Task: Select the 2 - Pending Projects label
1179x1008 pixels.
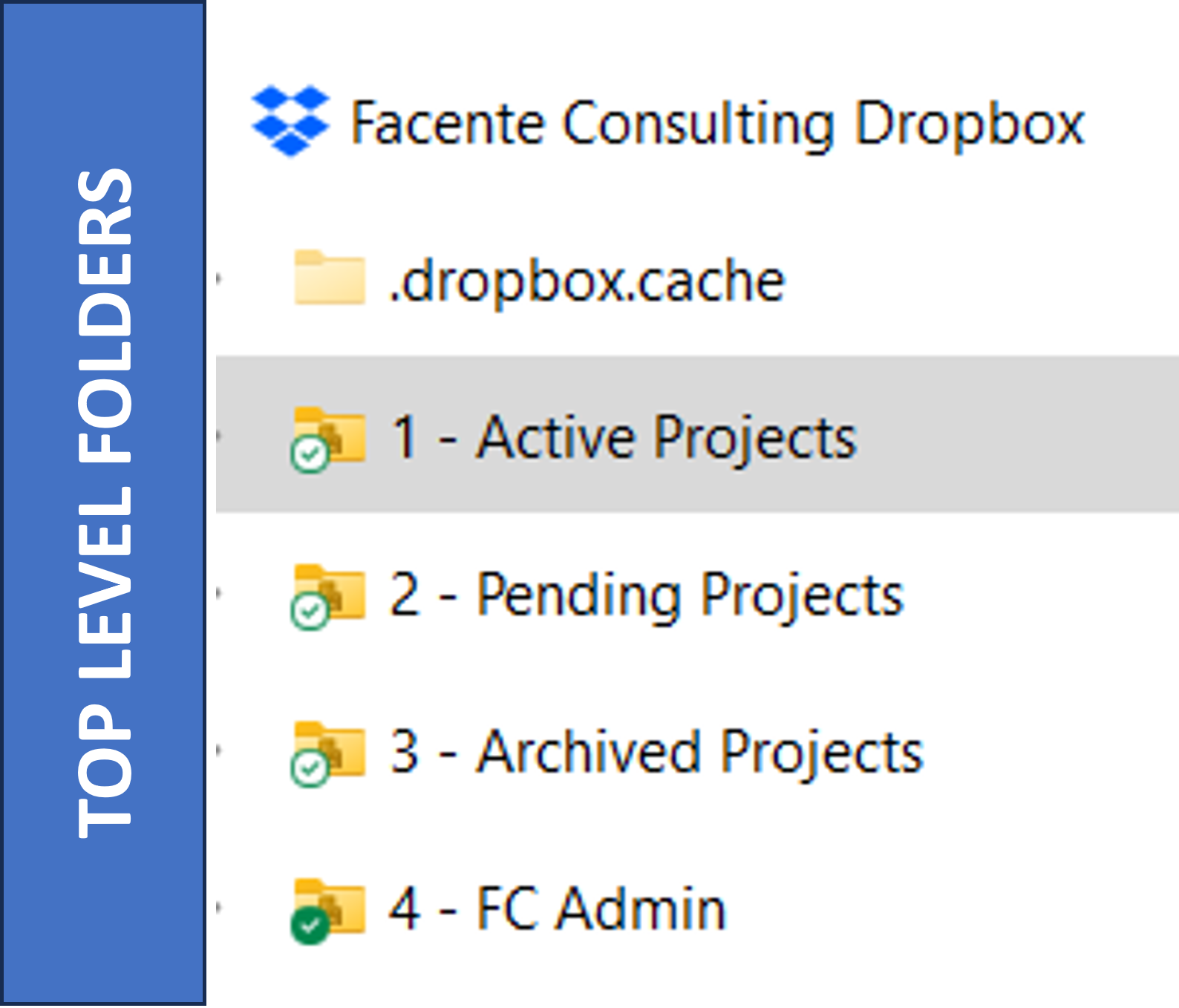Action: click(x=647, y=596)
